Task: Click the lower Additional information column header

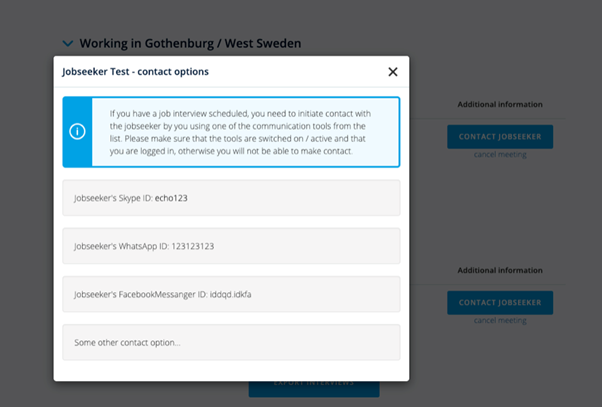Action: 500,270
